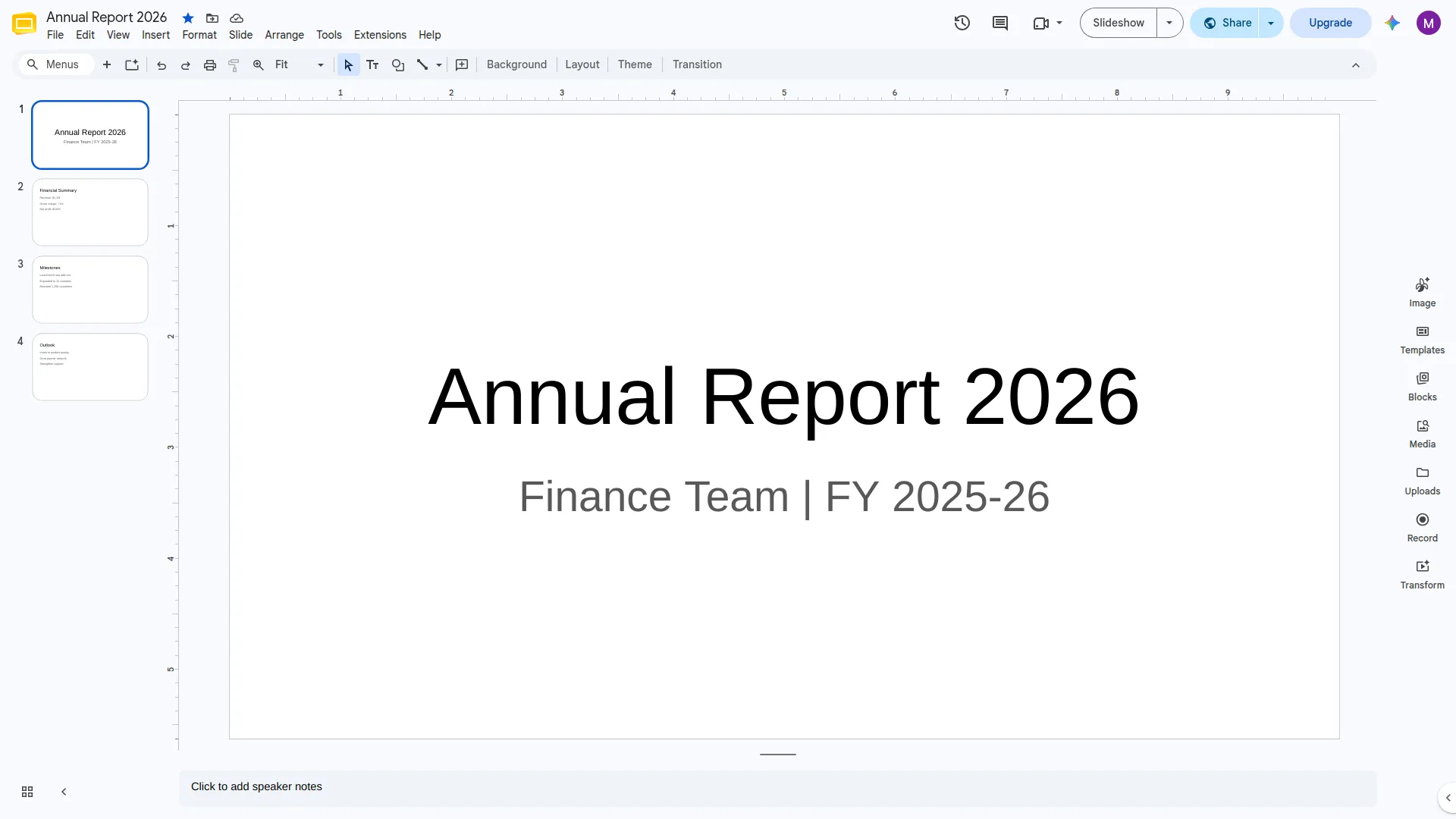Open the Insert menu
The width and height of the screenshot is (1456, 819).
click(x=155, y=35)
